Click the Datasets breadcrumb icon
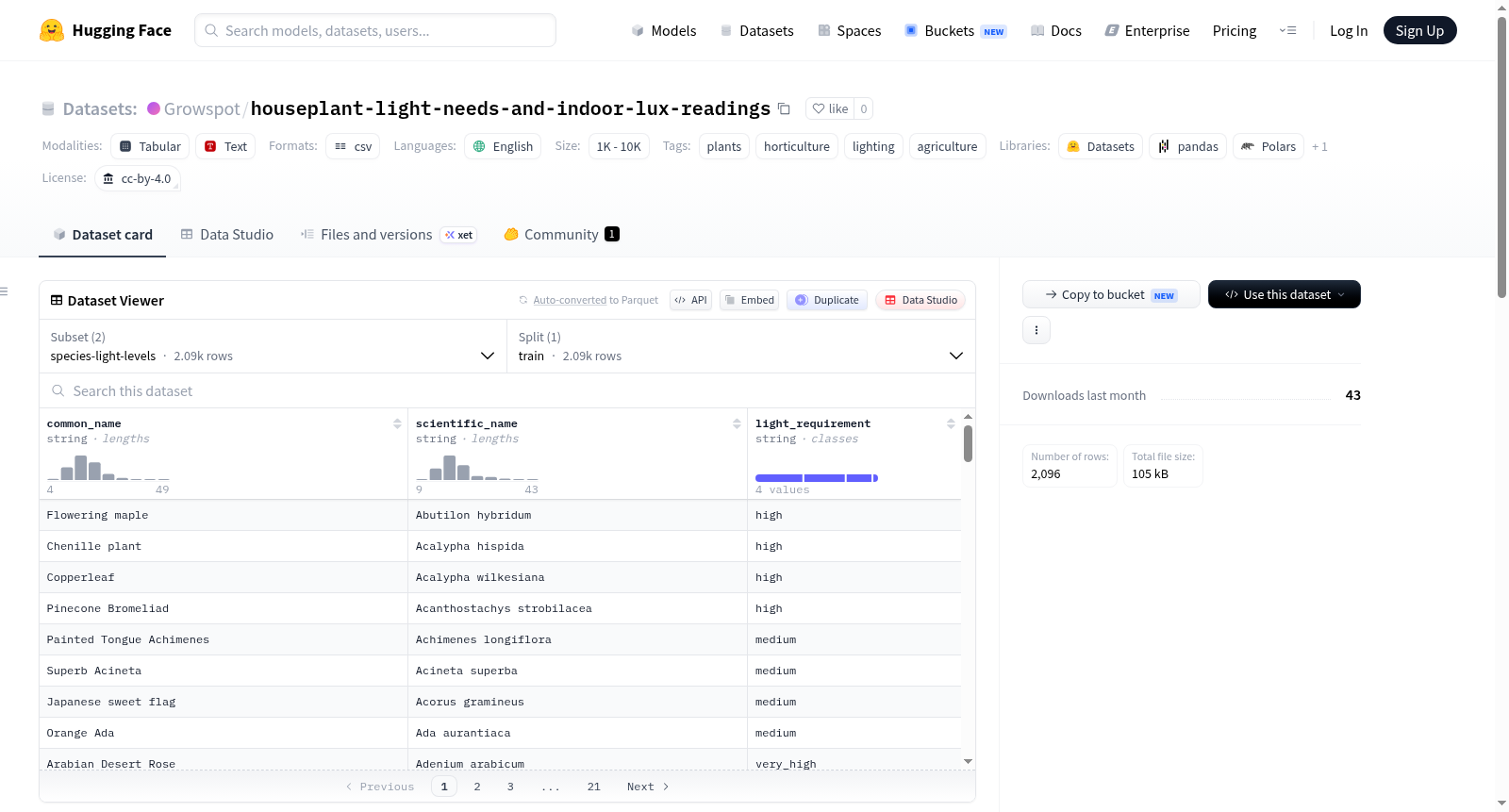Viewport: 1509px width, 812px height. tap(48, 108)
